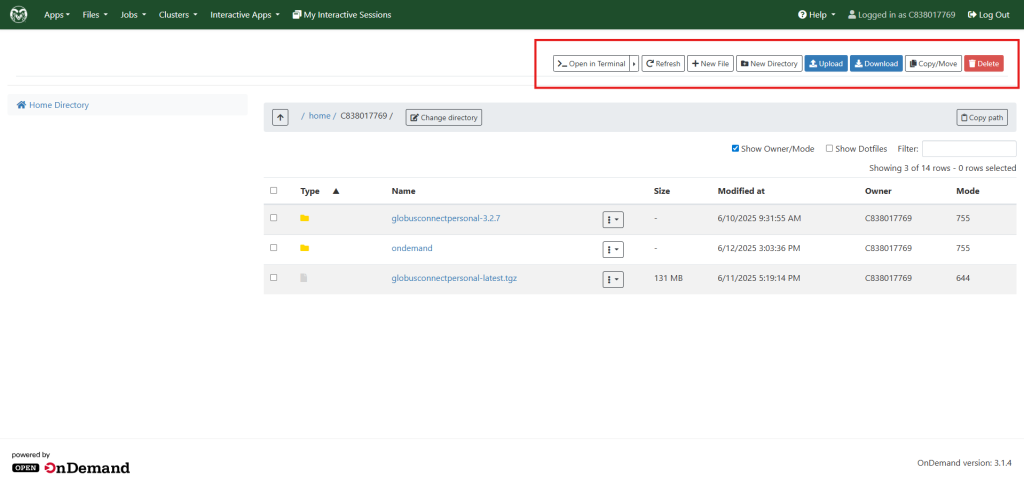
Task: Refresh the file listing
Action: pos(663,64)
